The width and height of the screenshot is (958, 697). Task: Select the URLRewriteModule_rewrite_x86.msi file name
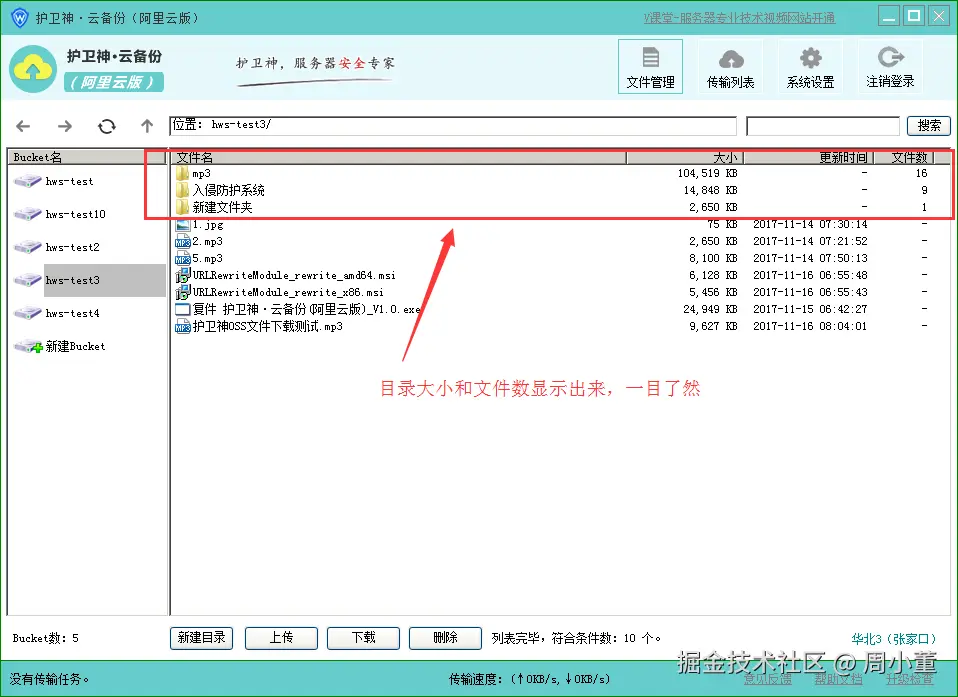tap(288, 293)
